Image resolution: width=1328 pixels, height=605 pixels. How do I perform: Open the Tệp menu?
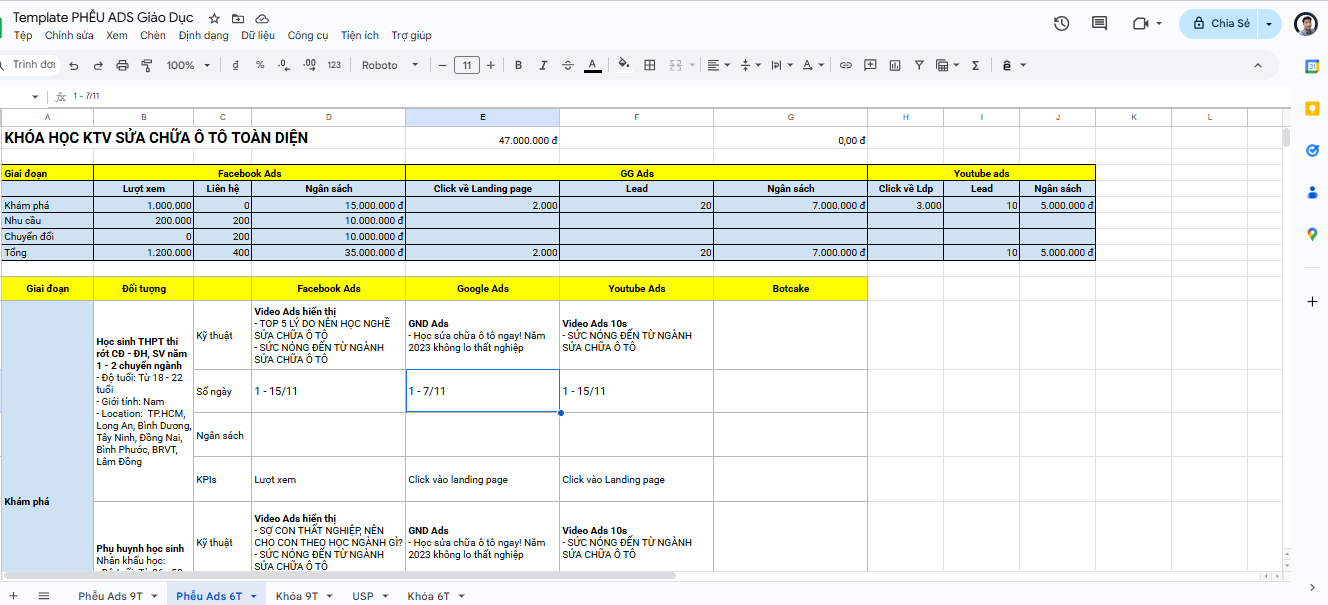tap(23, 35)
